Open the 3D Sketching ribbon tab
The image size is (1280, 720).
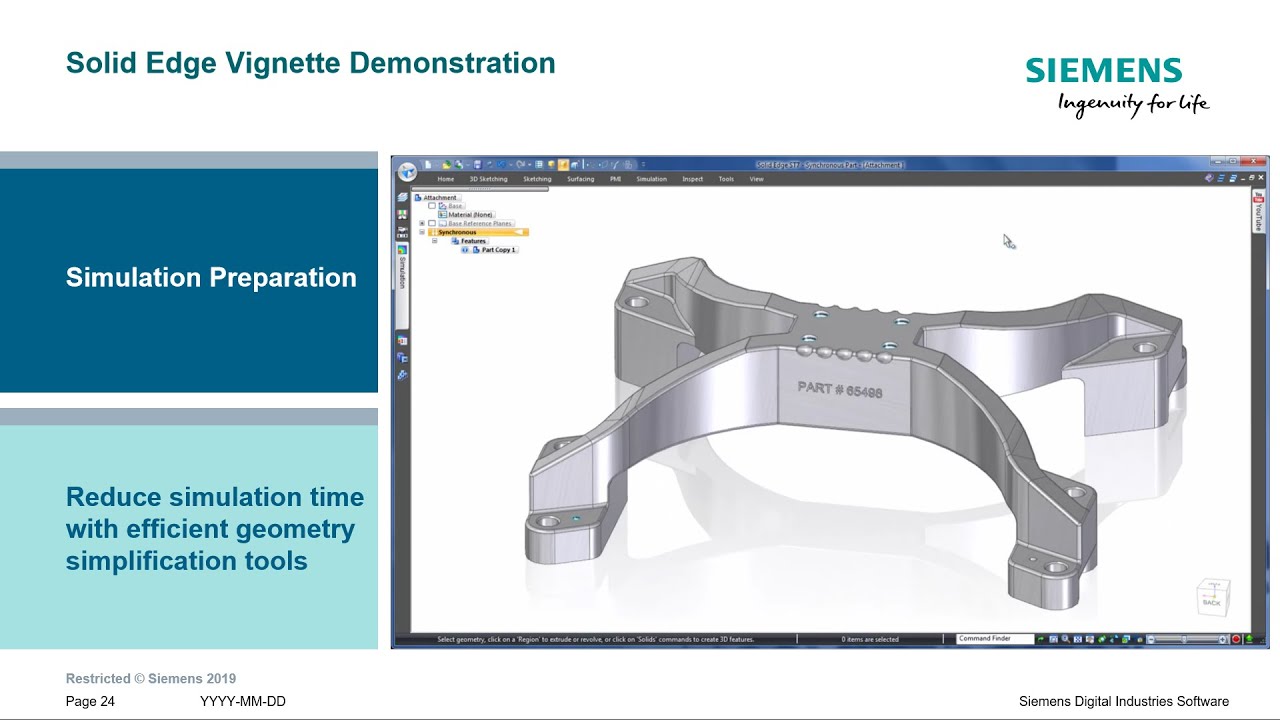[488, 179]
